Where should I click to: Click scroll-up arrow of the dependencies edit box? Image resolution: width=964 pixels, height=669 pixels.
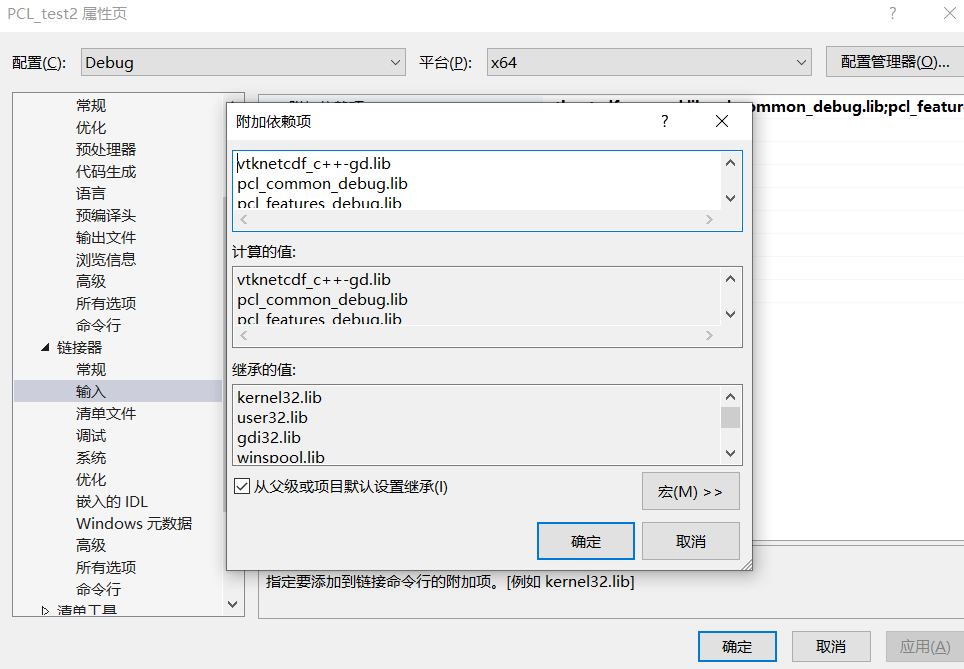point(730,161)
